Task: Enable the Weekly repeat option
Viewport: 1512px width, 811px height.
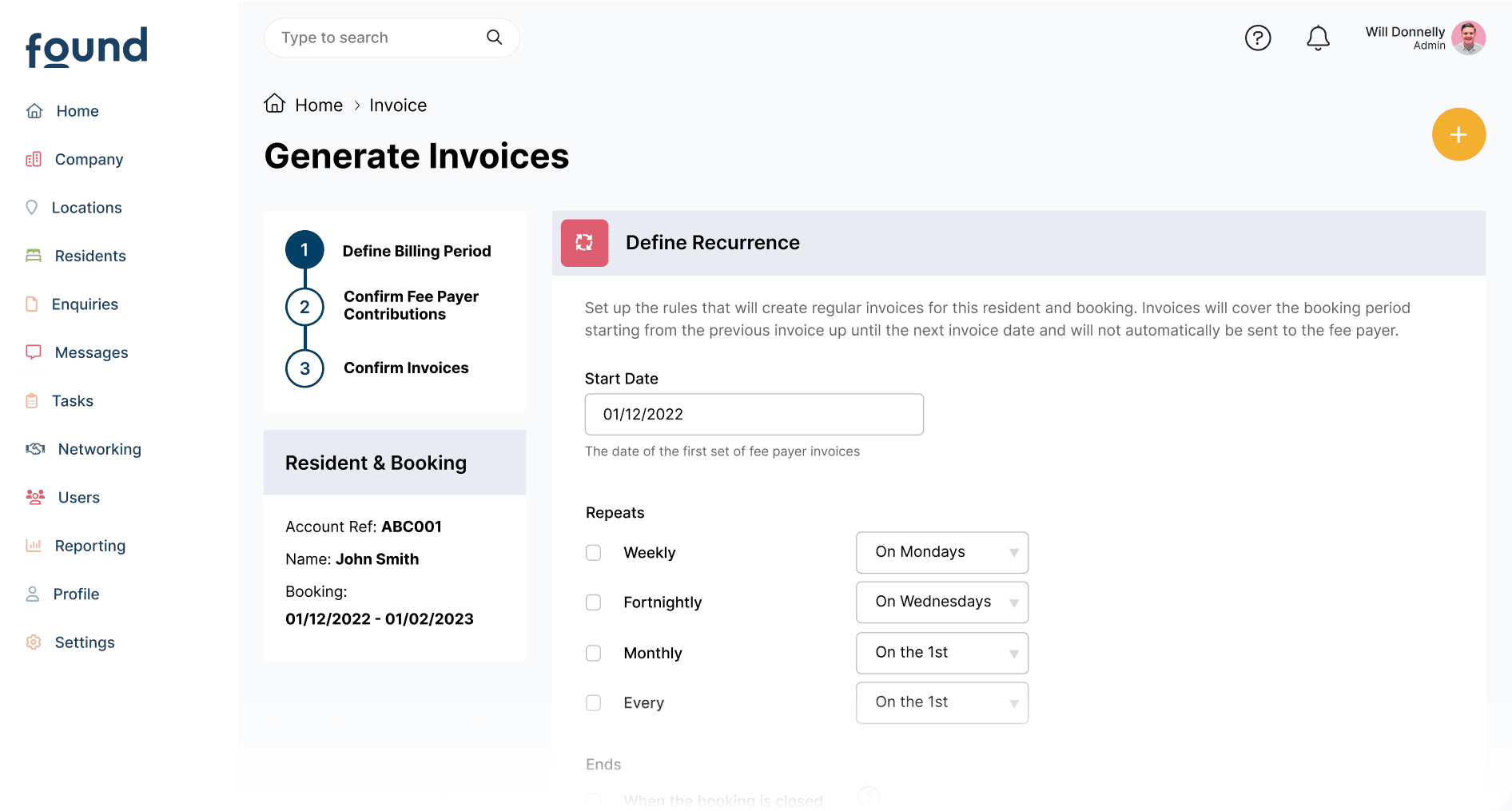Action: point(593,552)
